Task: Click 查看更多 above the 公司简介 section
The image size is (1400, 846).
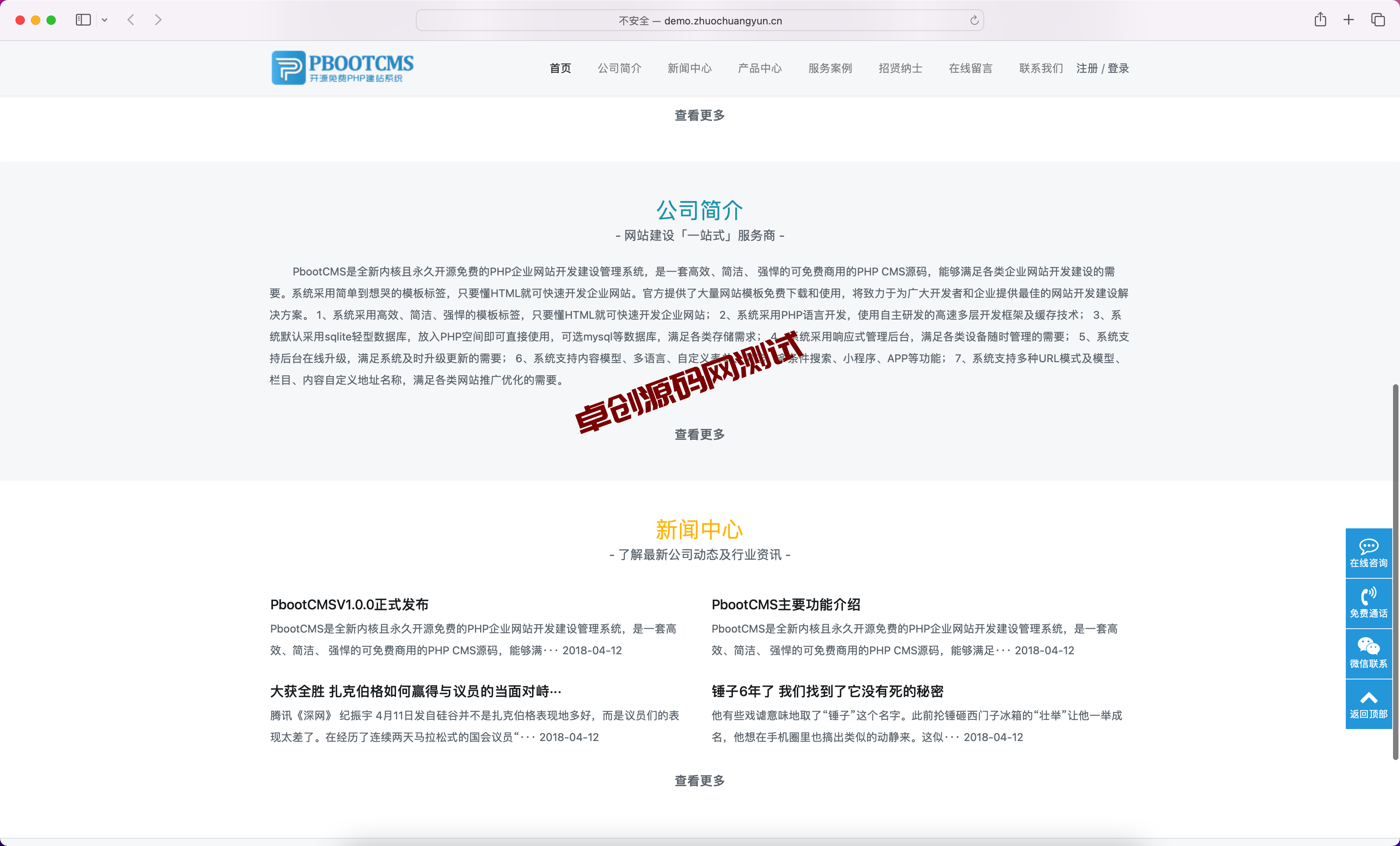Action: [700, 115]
